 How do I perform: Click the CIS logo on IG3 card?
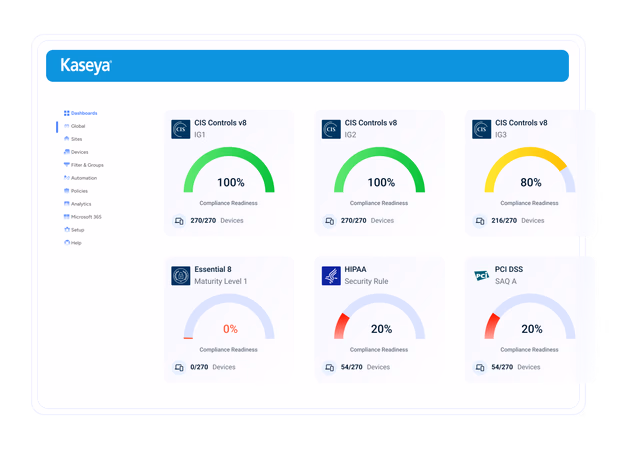[x=482, y=129]
